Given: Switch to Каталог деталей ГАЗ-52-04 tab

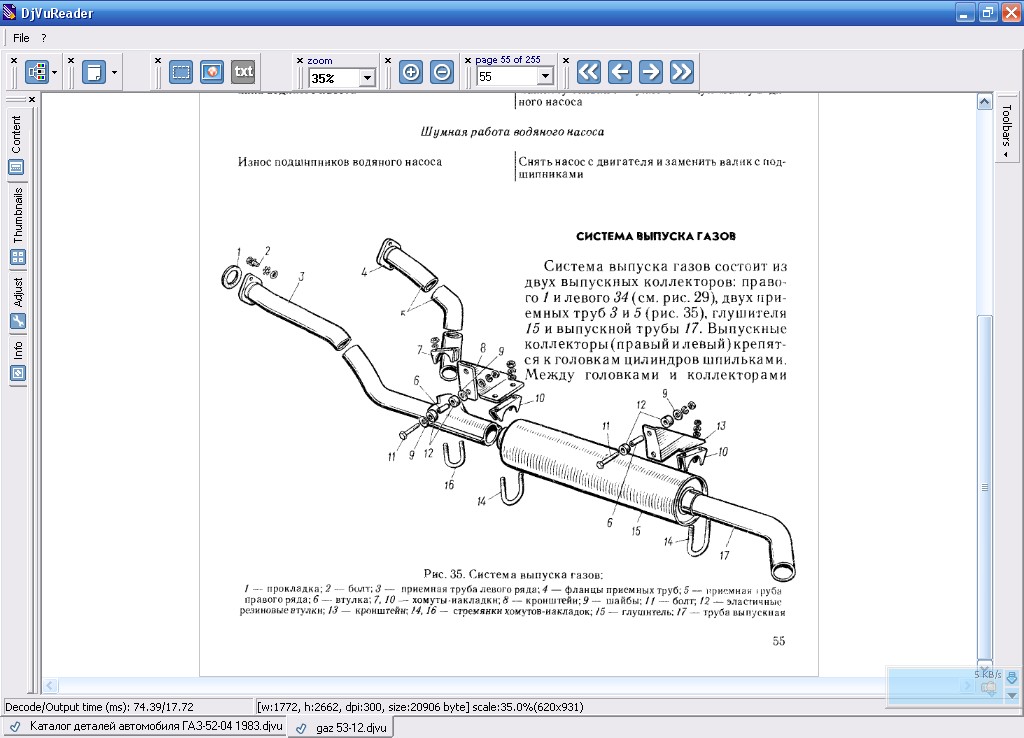Looking at the screenshot, I should (147, 726).
